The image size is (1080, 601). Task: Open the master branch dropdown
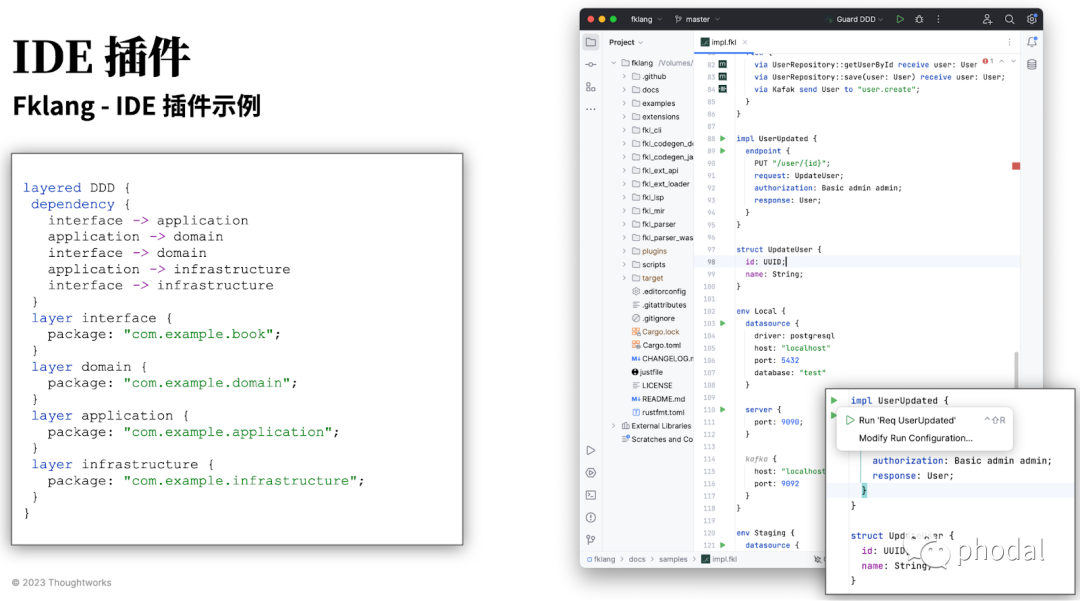698,19
